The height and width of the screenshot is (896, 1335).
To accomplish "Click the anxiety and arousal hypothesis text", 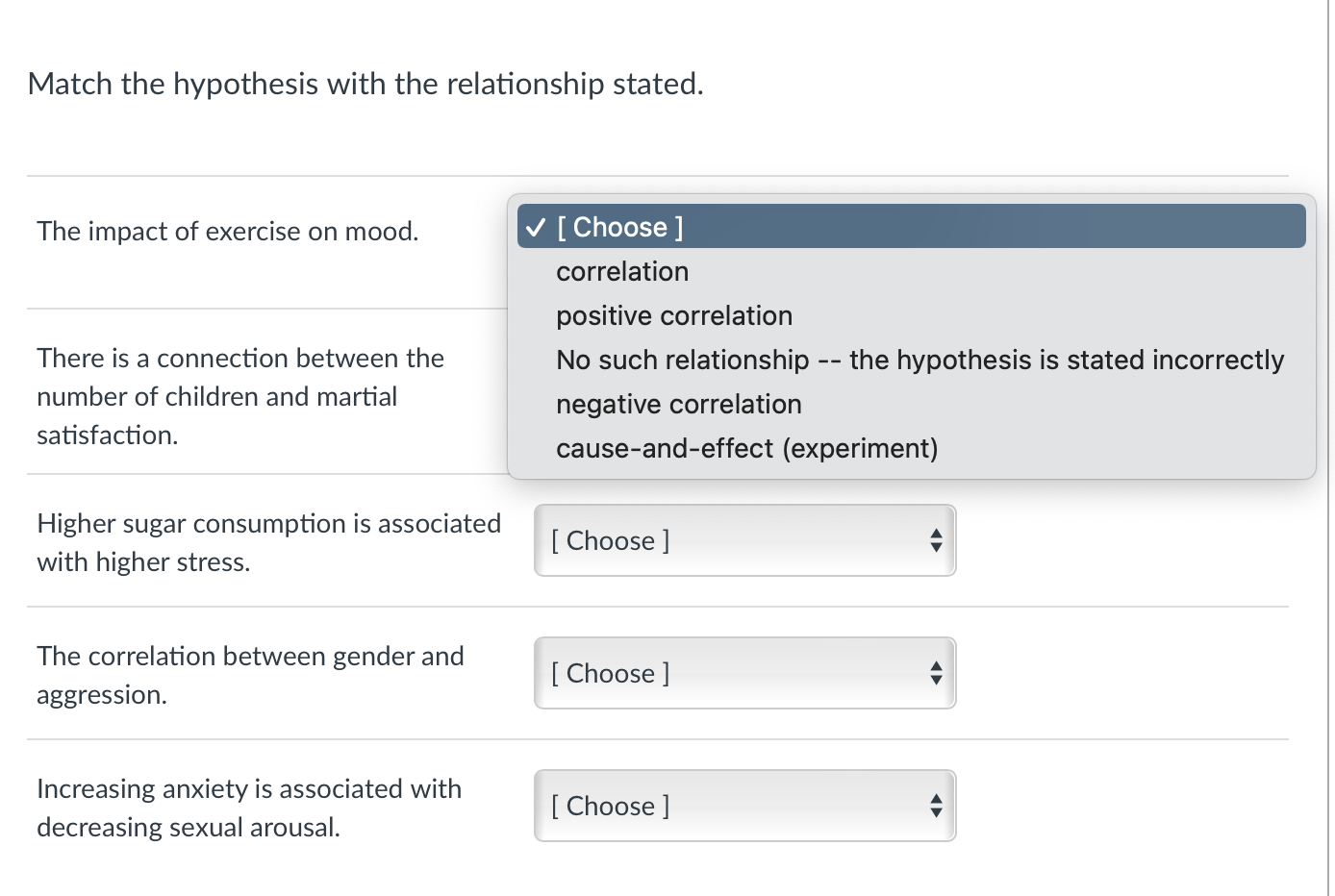I will point(249,808).
